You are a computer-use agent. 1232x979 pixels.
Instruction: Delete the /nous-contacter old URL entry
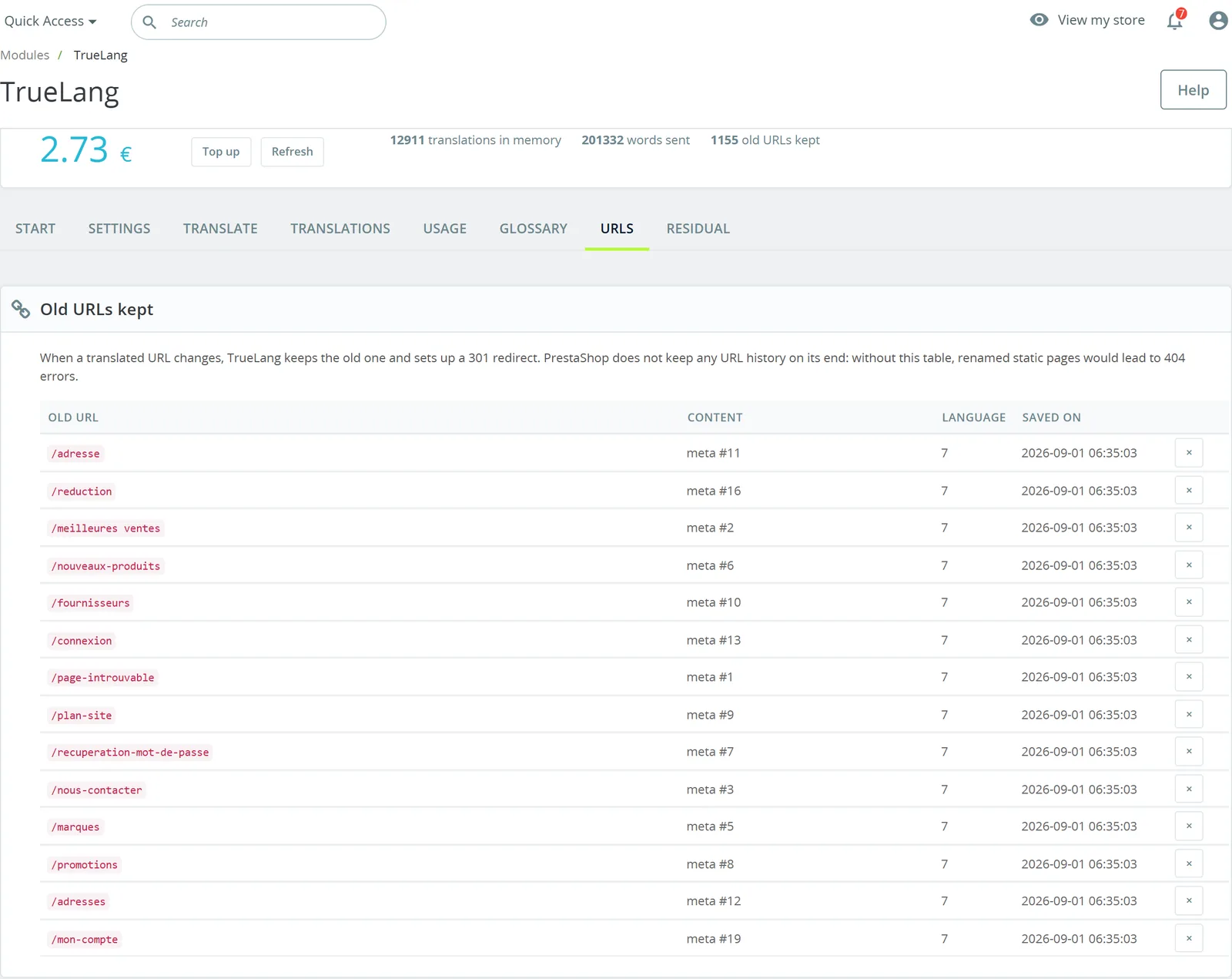[x=1189, y=790]
